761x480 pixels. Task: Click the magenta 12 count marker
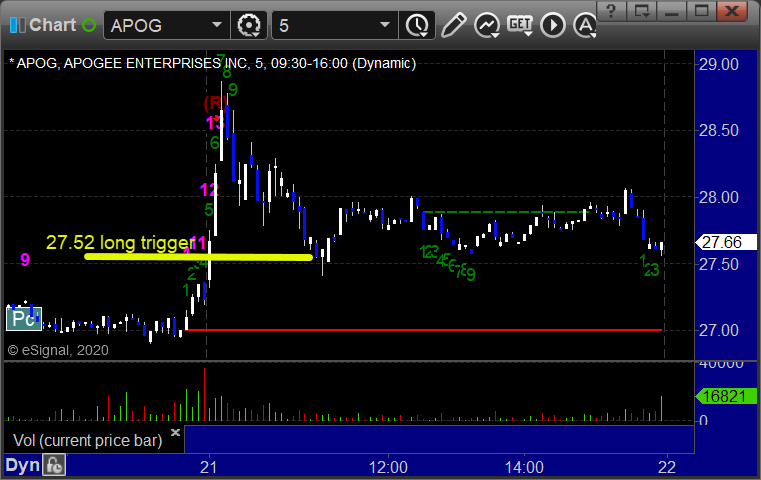click(x=209, y=189)
